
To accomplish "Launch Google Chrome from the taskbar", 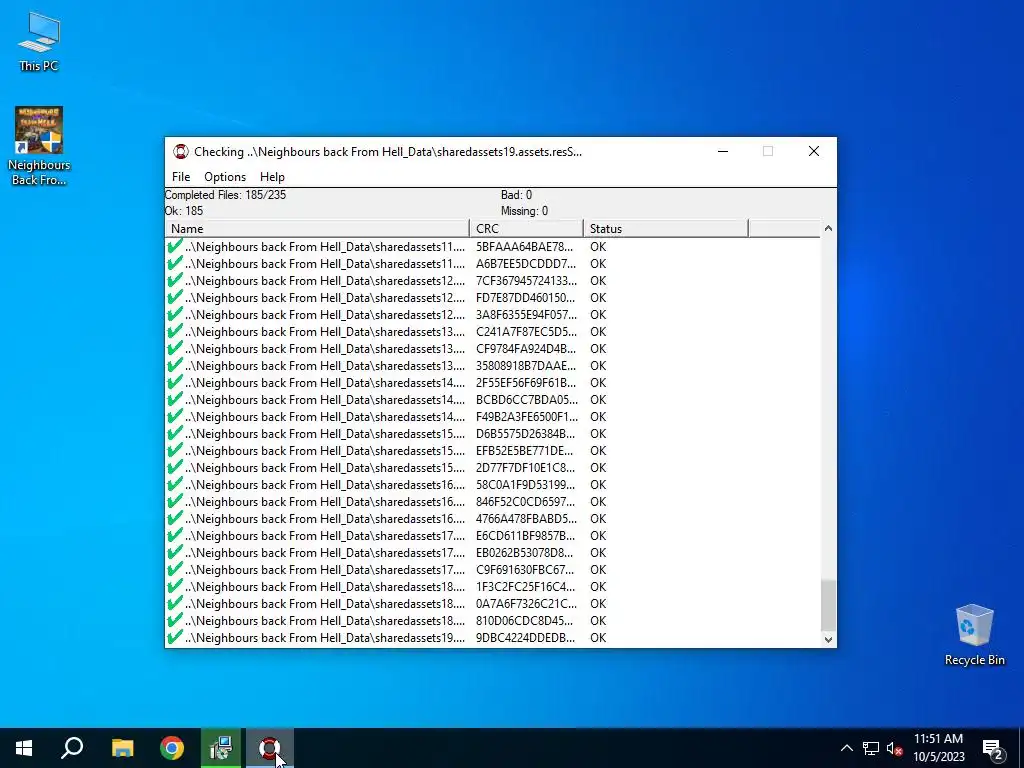I will click(172, 748).
